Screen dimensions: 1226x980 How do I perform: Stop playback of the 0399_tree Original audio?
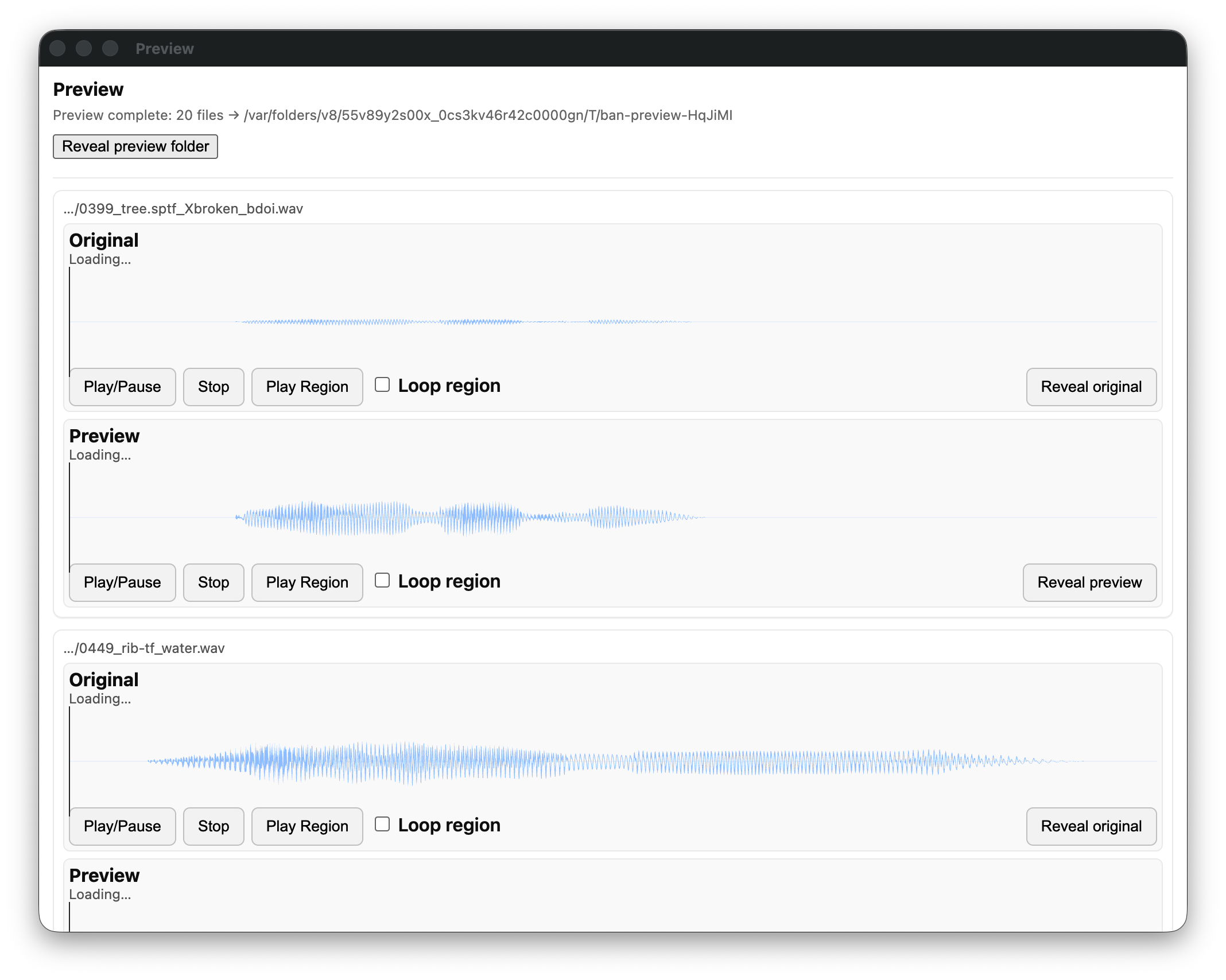pyautogui.click(x=213, y=387)
